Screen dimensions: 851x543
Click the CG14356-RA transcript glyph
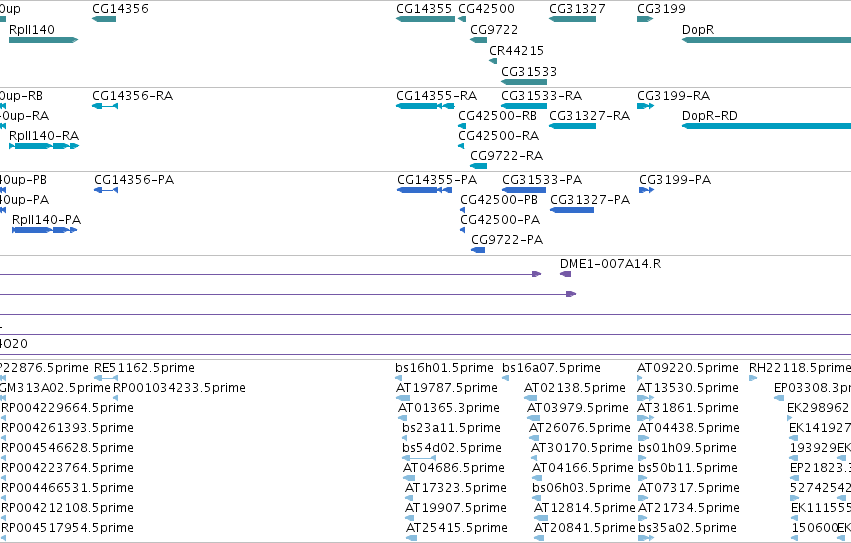point(105,106)
